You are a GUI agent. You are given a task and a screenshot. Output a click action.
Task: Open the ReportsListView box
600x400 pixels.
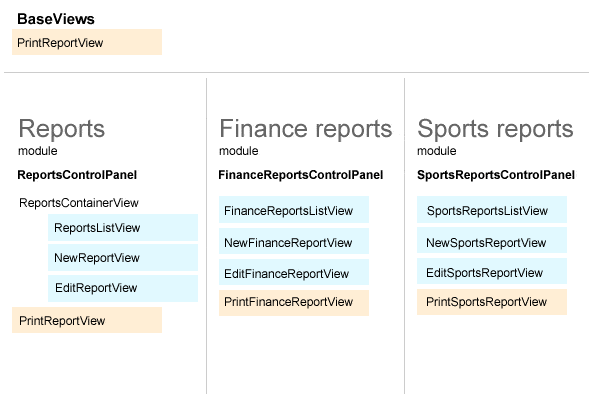point(123,228)
